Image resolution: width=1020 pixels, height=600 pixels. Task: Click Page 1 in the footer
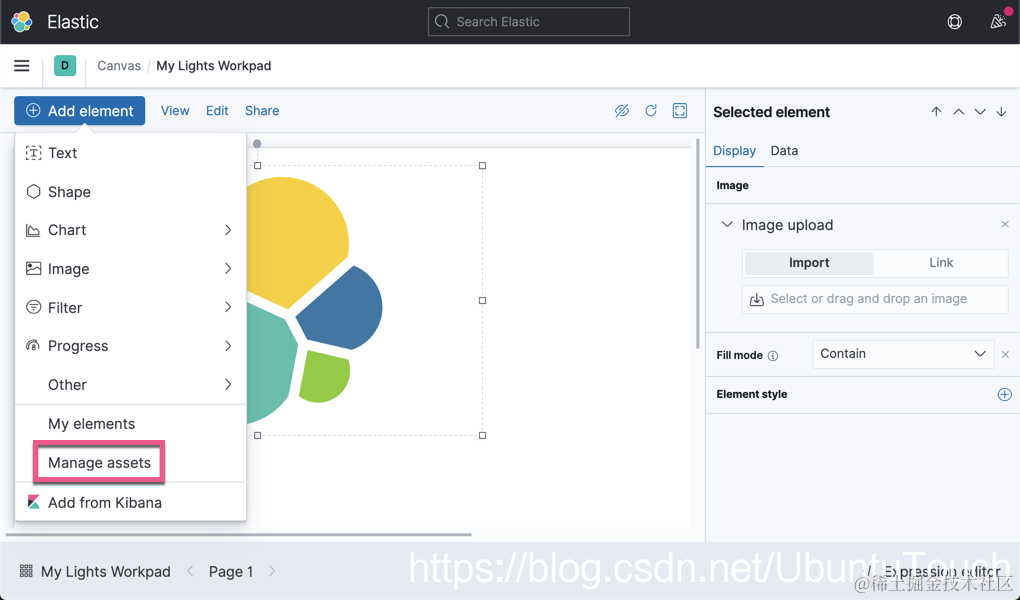pyautogui.click(x=231, y=571)
